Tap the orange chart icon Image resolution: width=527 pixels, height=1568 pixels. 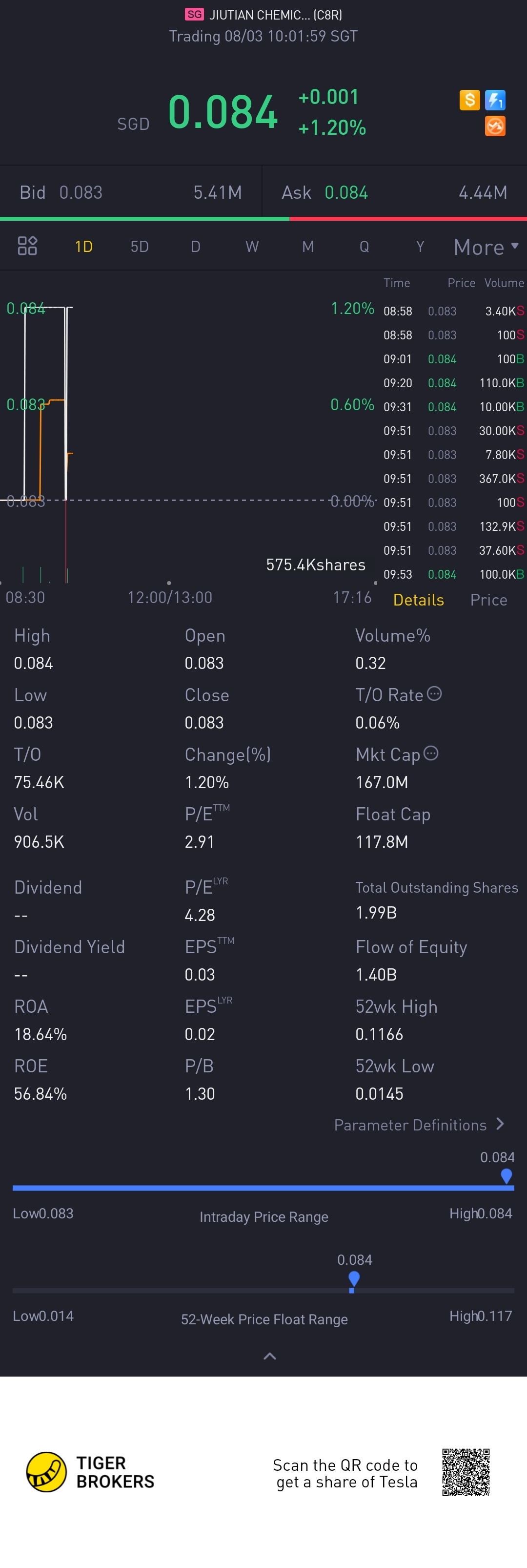coord(495,126)
